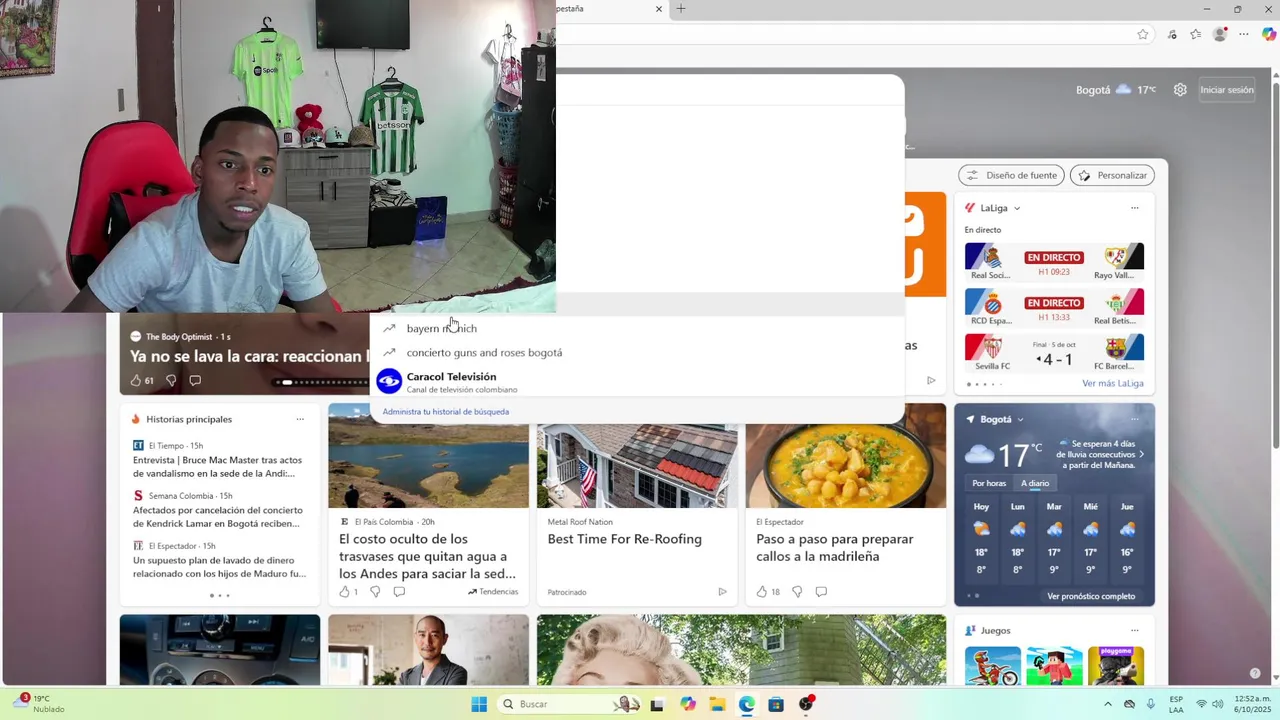Like The Body Optimist story with 61 likes
Image resolution: width=1280 pixels, height=720 pixels.
(x=142, y=381)
